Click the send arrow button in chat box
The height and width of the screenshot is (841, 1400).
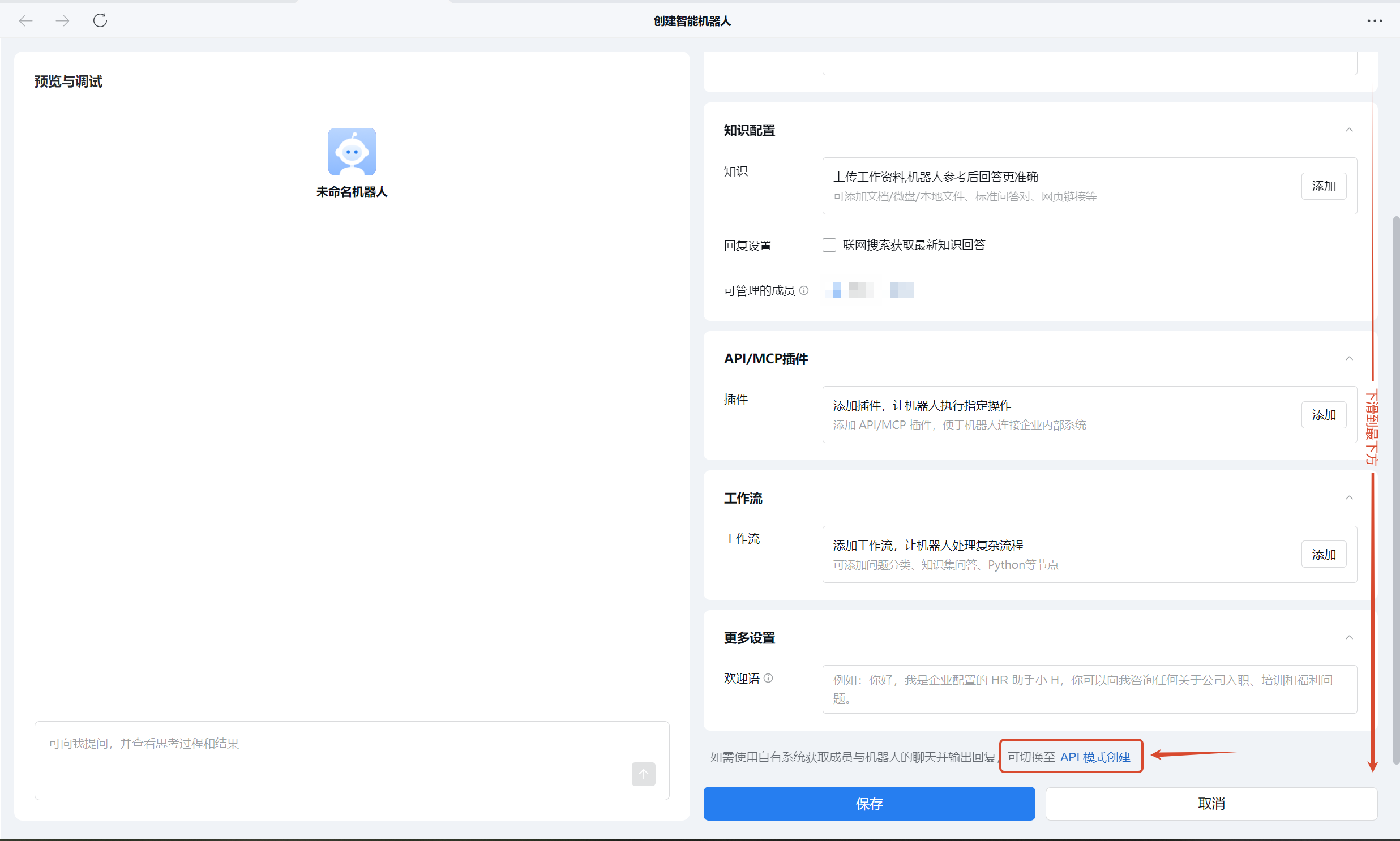[x=643, y=774]
